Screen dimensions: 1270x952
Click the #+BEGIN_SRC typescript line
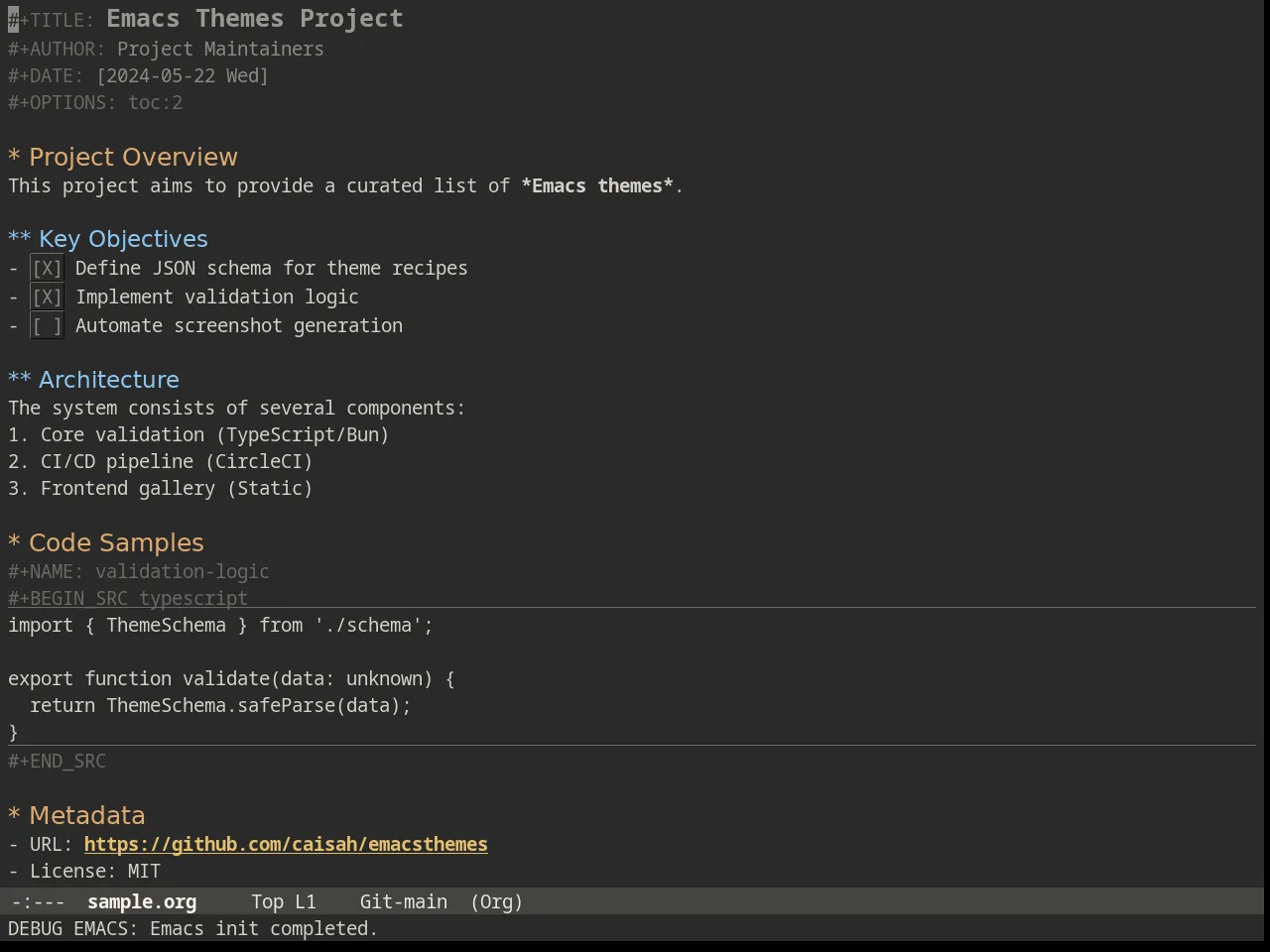point(128,598)
